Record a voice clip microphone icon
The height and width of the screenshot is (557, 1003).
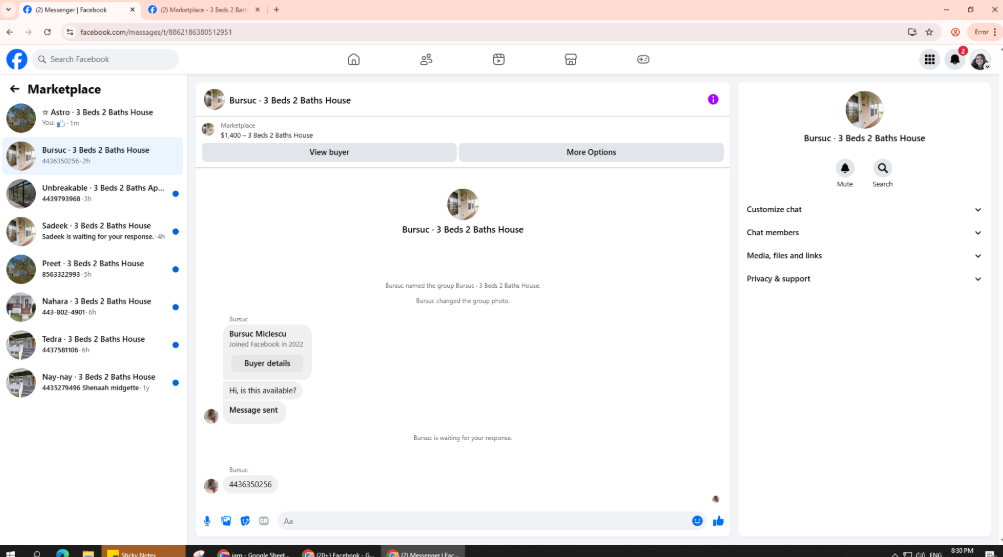[207, 521]
